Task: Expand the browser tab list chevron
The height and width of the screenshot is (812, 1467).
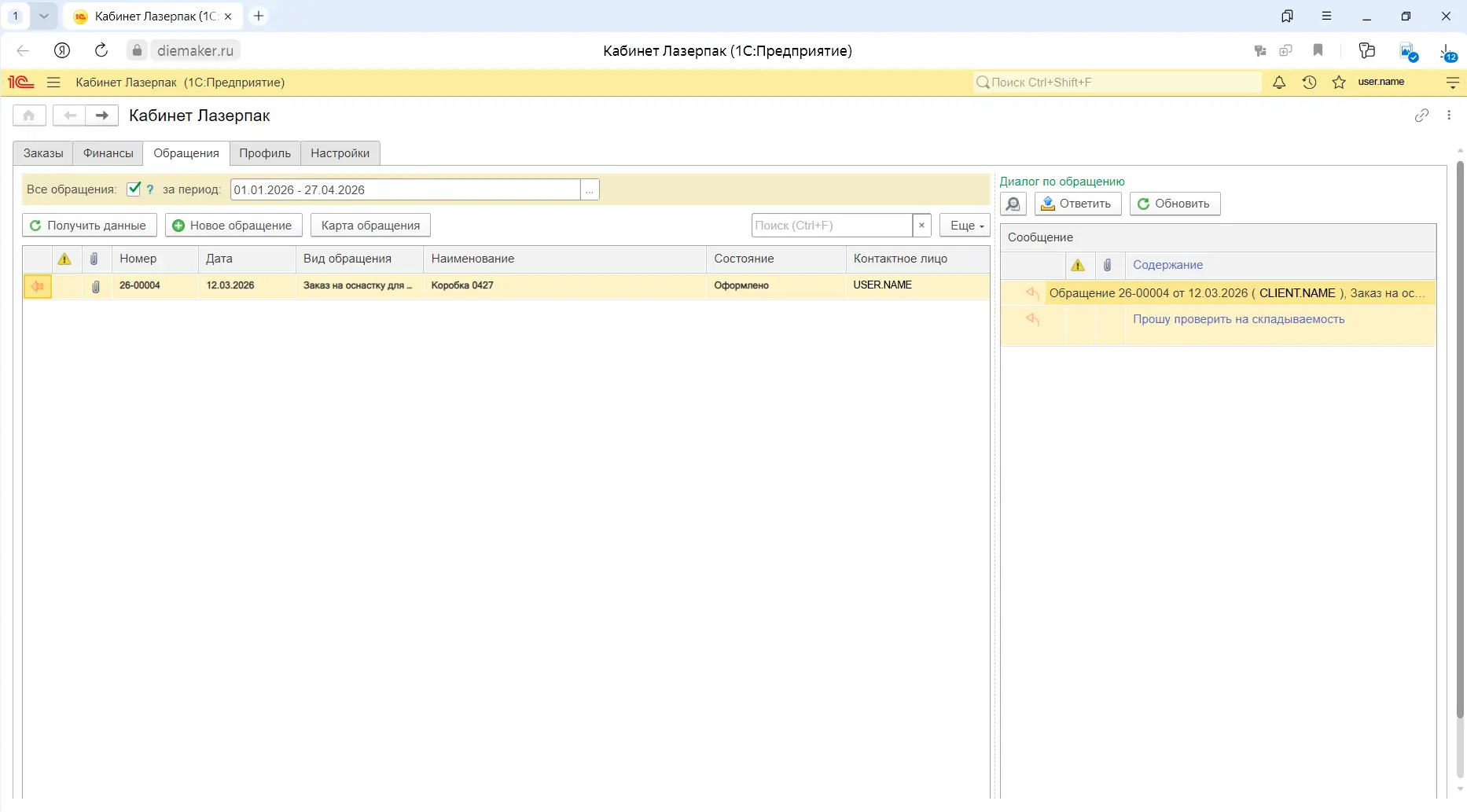Action: pyautogui.click(x=44, y=16)
